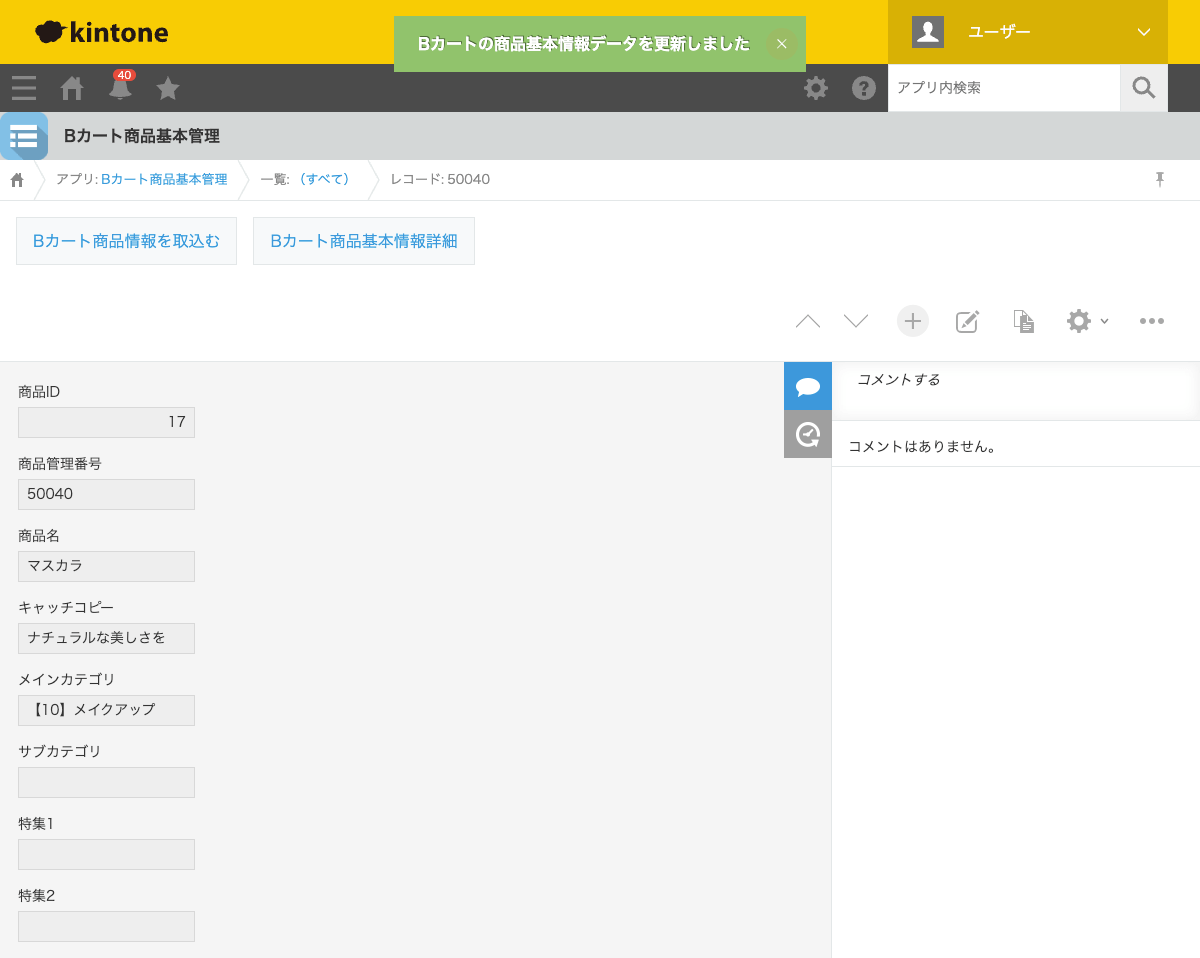Screen dimensions: 1200x958
Task: Click the help question mark icon
Action: coord(863,88)
